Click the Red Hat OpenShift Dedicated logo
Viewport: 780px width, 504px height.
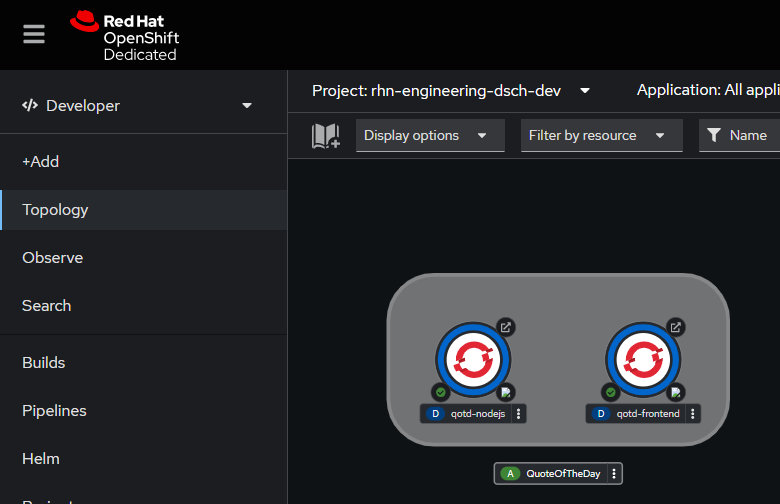tap(124, 36)
